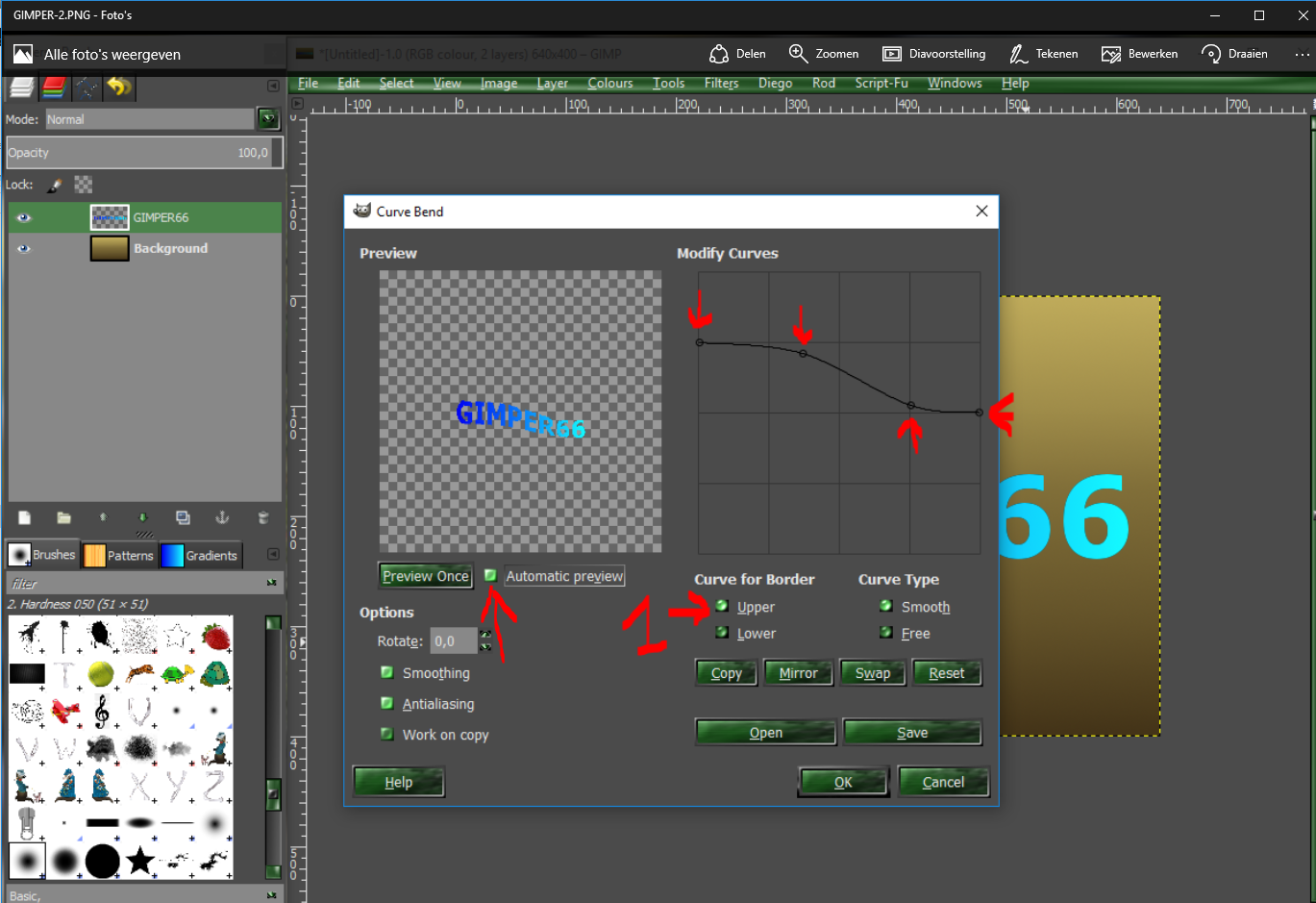Select the Lower curve for border
This screenshot has height=903, width=1316.
click(722, 632)
